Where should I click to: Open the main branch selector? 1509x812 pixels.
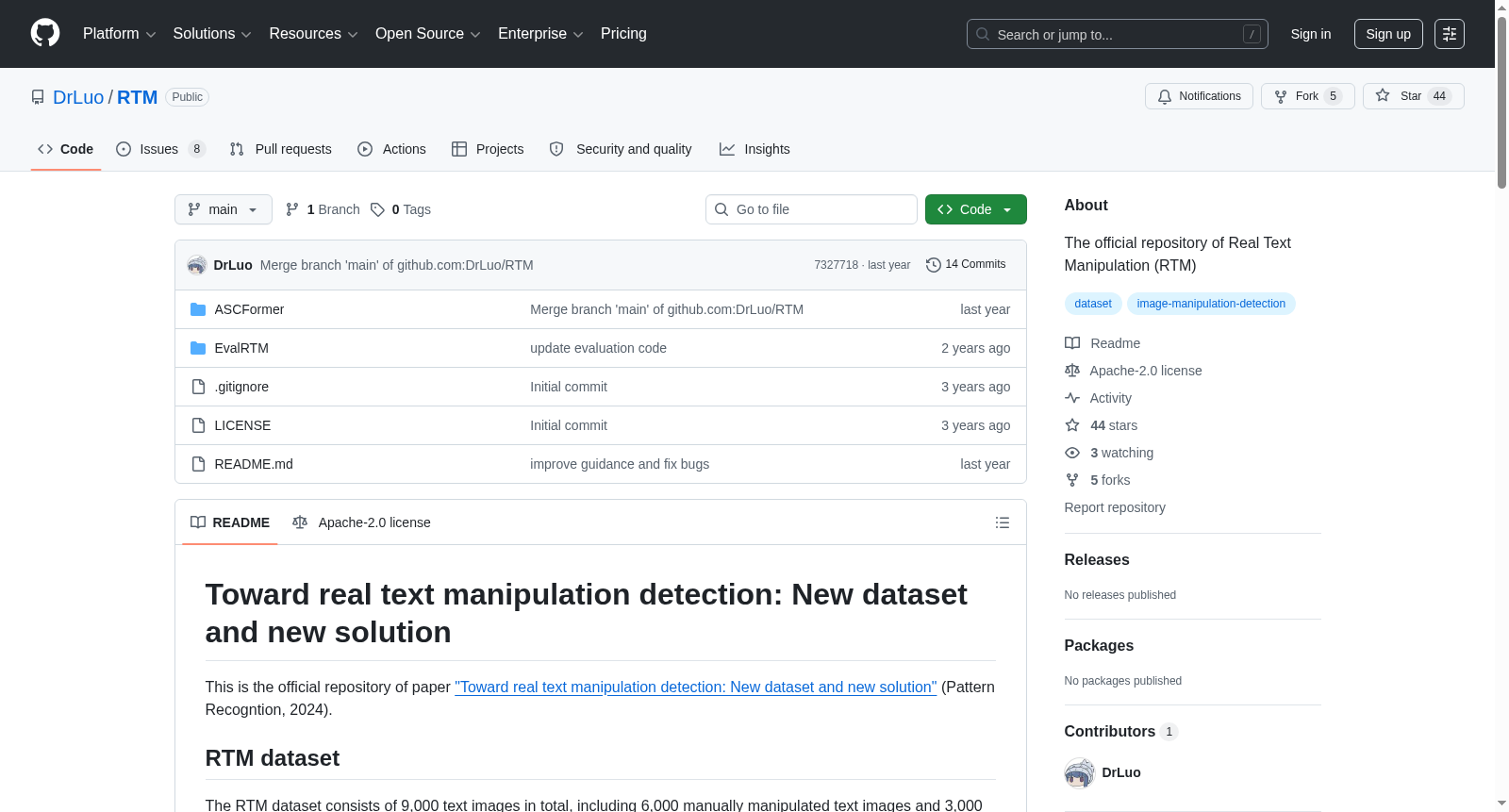(x=224, y=209)
